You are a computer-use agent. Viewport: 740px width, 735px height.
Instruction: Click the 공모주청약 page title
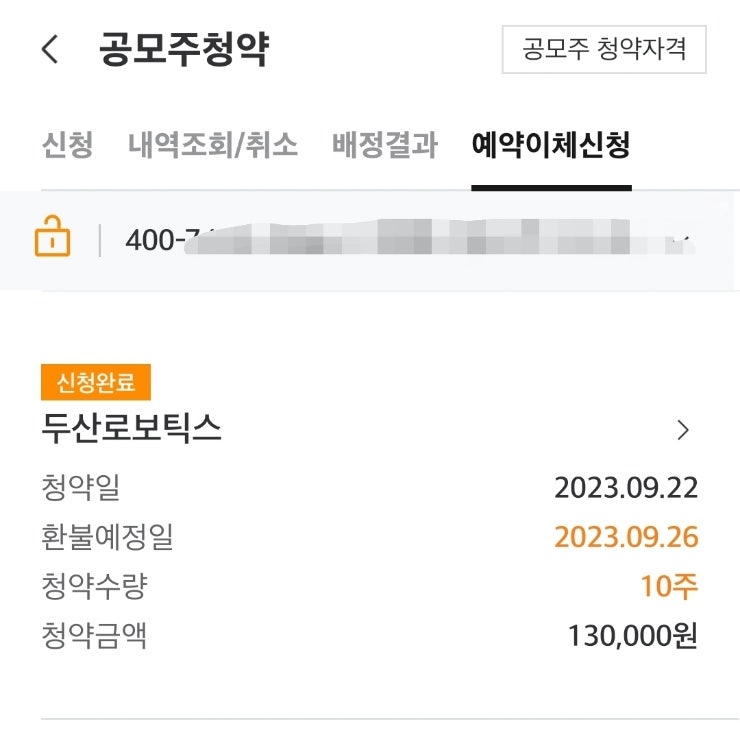(184, 50)
